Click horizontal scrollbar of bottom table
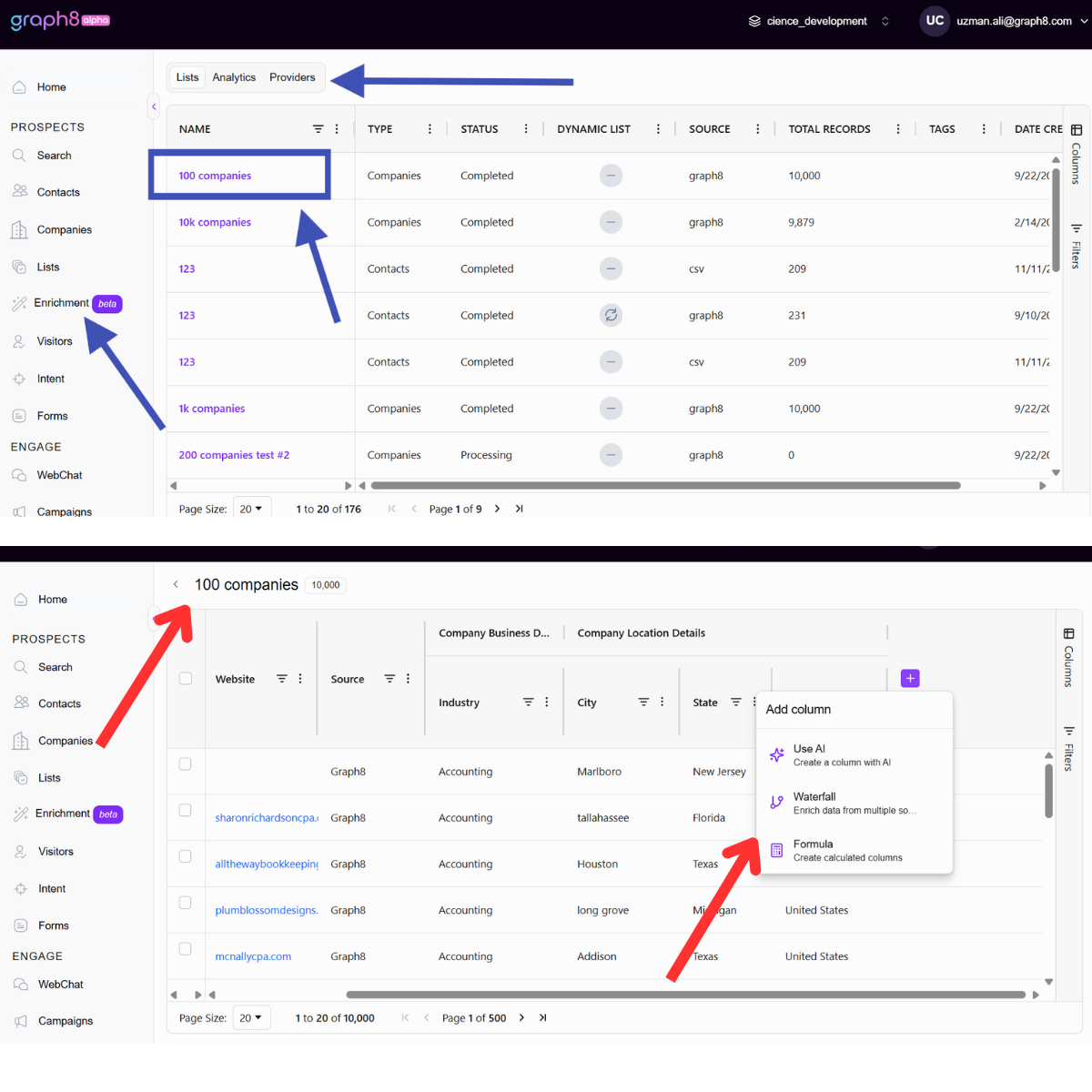 click(685, 995)
